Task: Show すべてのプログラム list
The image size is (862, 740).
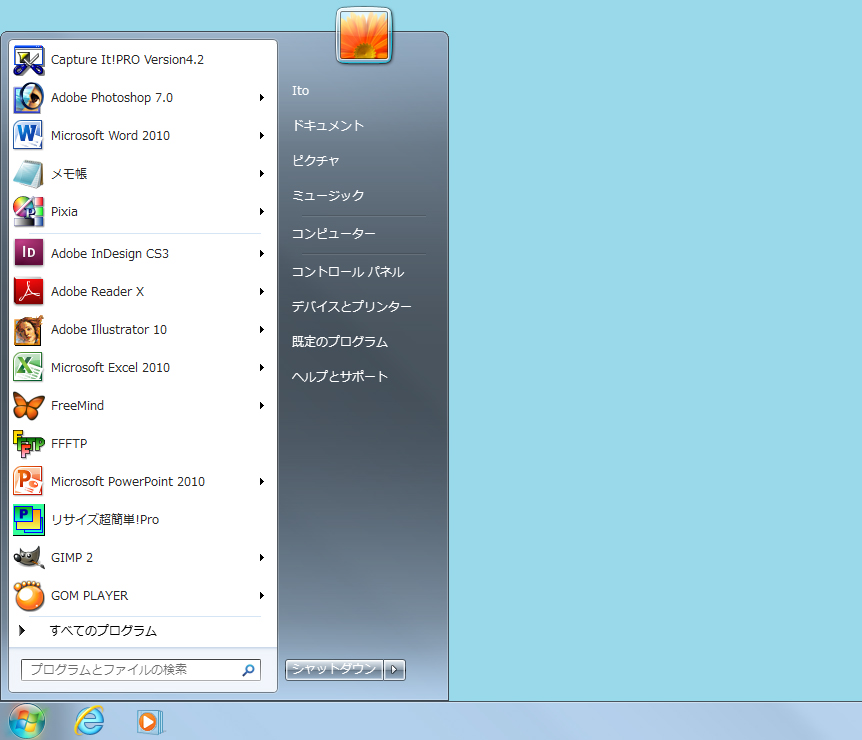Action: point(103,631)
